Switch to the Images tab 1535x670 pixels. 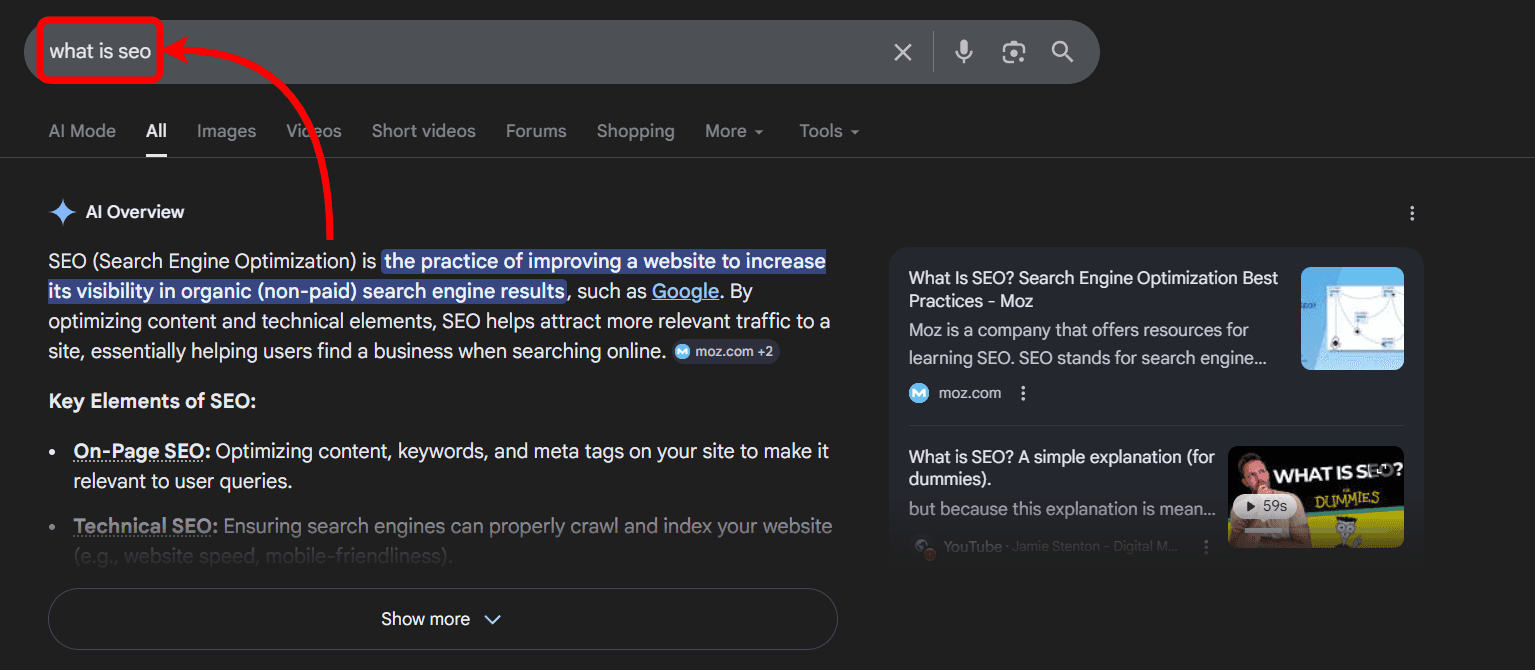tap(226, 131)
